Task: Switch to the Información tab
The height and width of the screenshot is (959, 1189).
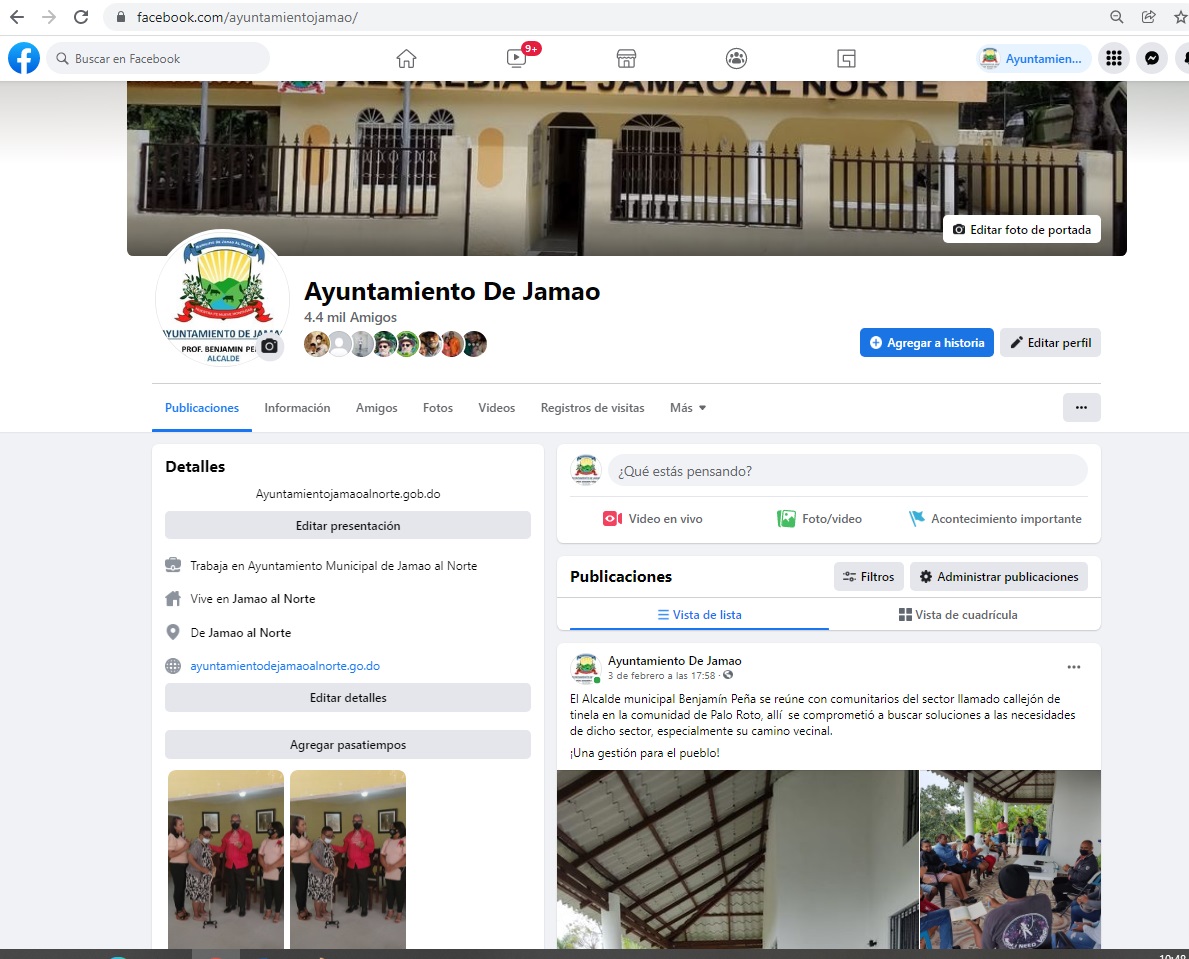Action: click(x=297, y=408)
